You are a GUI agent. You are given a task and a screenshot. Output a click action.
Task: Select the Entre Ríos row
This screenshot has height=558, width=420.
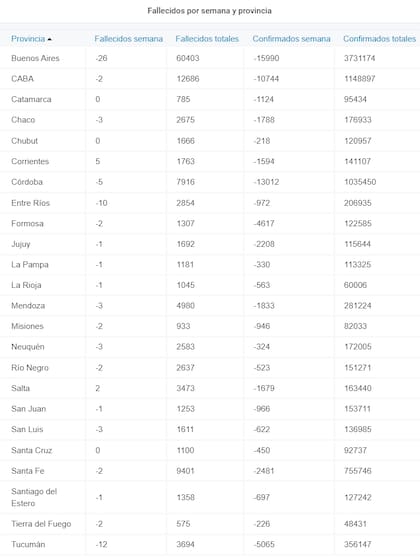(x=210, y=203)
